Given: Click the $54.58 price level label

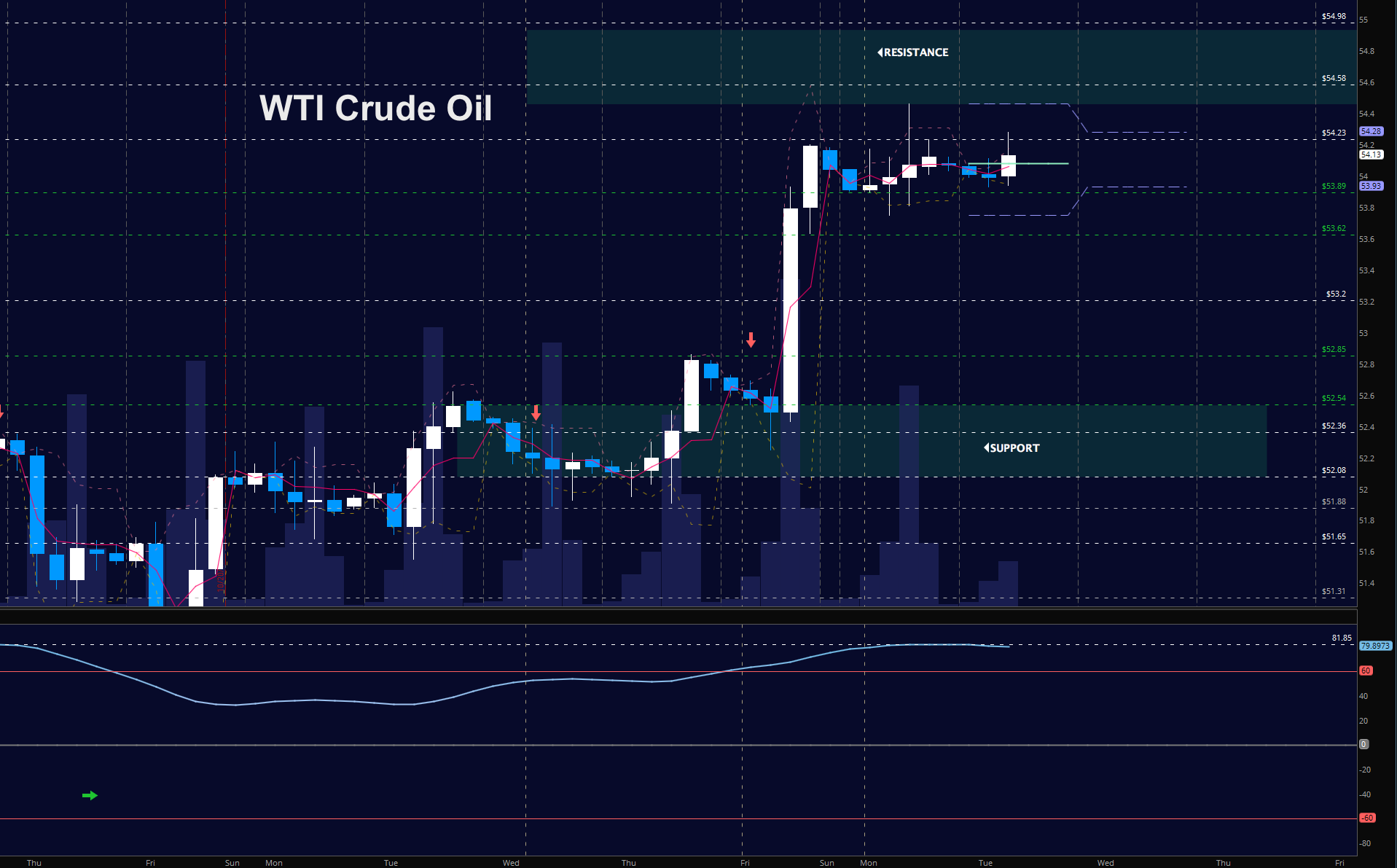Looking at the screenshot, I should (1334, 78).
